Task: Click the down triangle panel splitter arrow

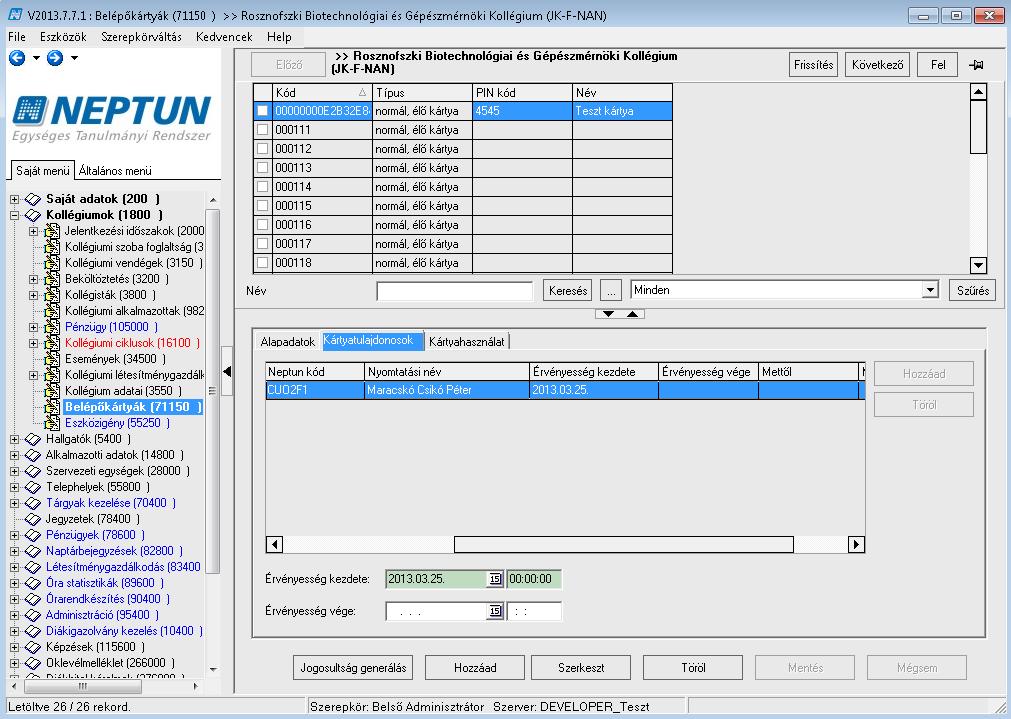Action: [608, 314]
